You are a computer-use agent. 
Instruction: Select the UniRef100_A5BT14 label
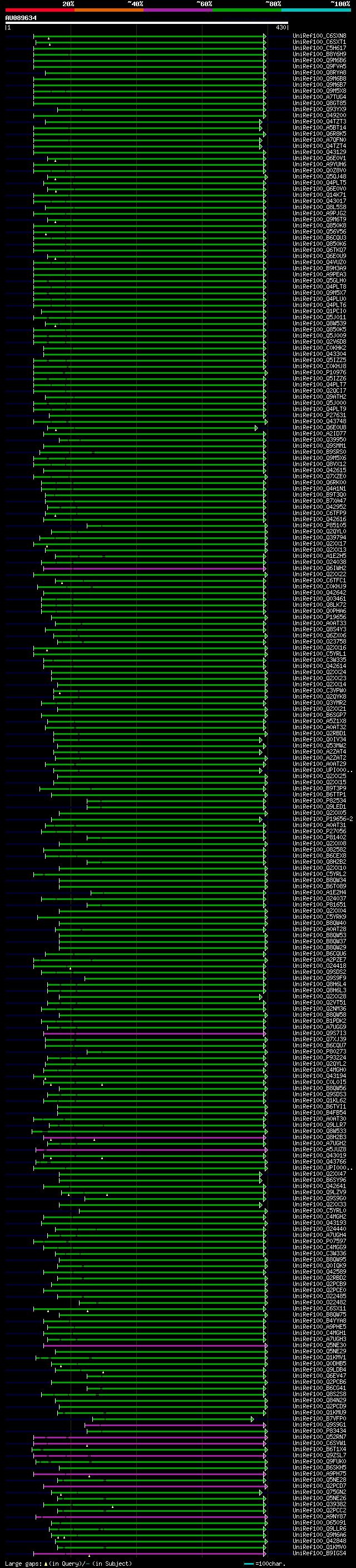[319, 128]
